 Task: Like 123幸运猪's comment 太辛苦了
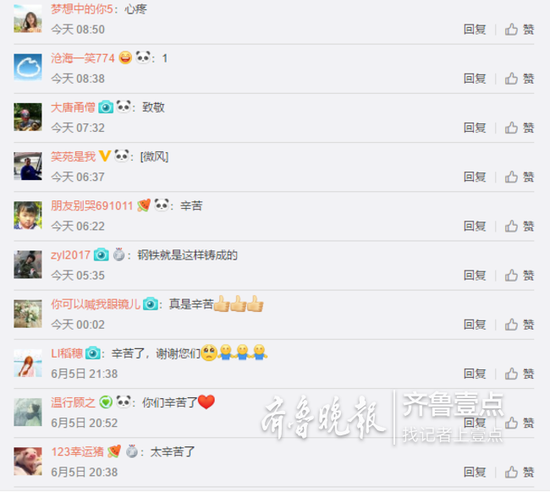[x=519, y=472]
